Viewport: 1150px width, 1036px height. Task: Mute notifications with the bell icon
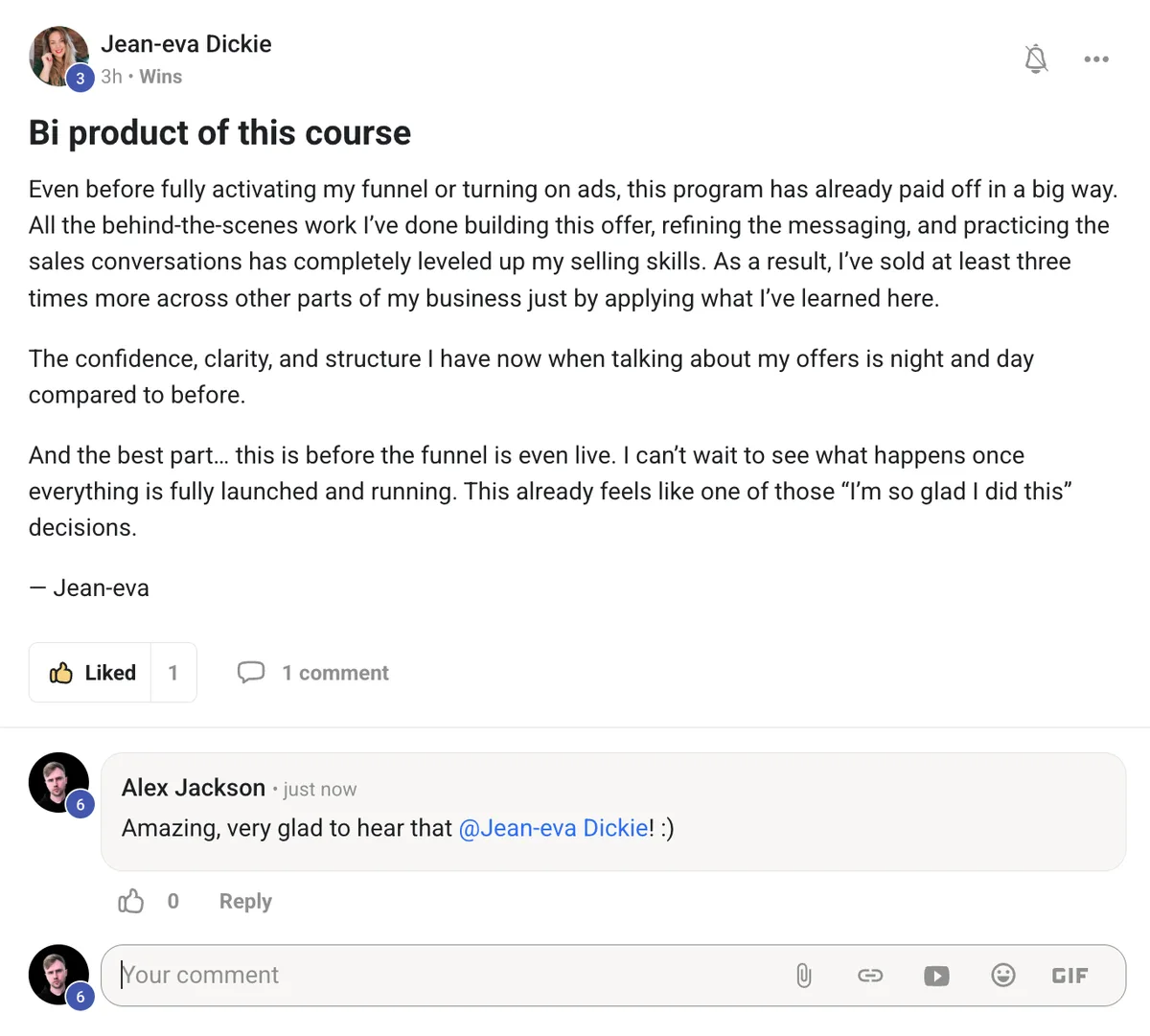pos(1036,58)
